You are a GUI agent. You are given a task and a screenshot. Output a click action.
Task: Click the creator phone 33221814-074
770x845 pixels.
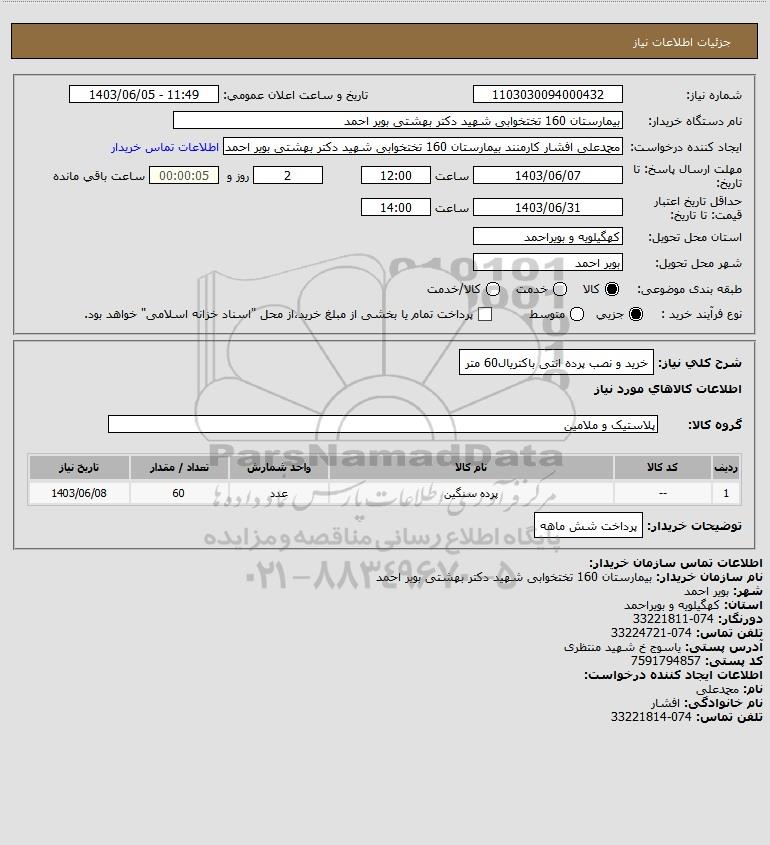coord(651,717)
